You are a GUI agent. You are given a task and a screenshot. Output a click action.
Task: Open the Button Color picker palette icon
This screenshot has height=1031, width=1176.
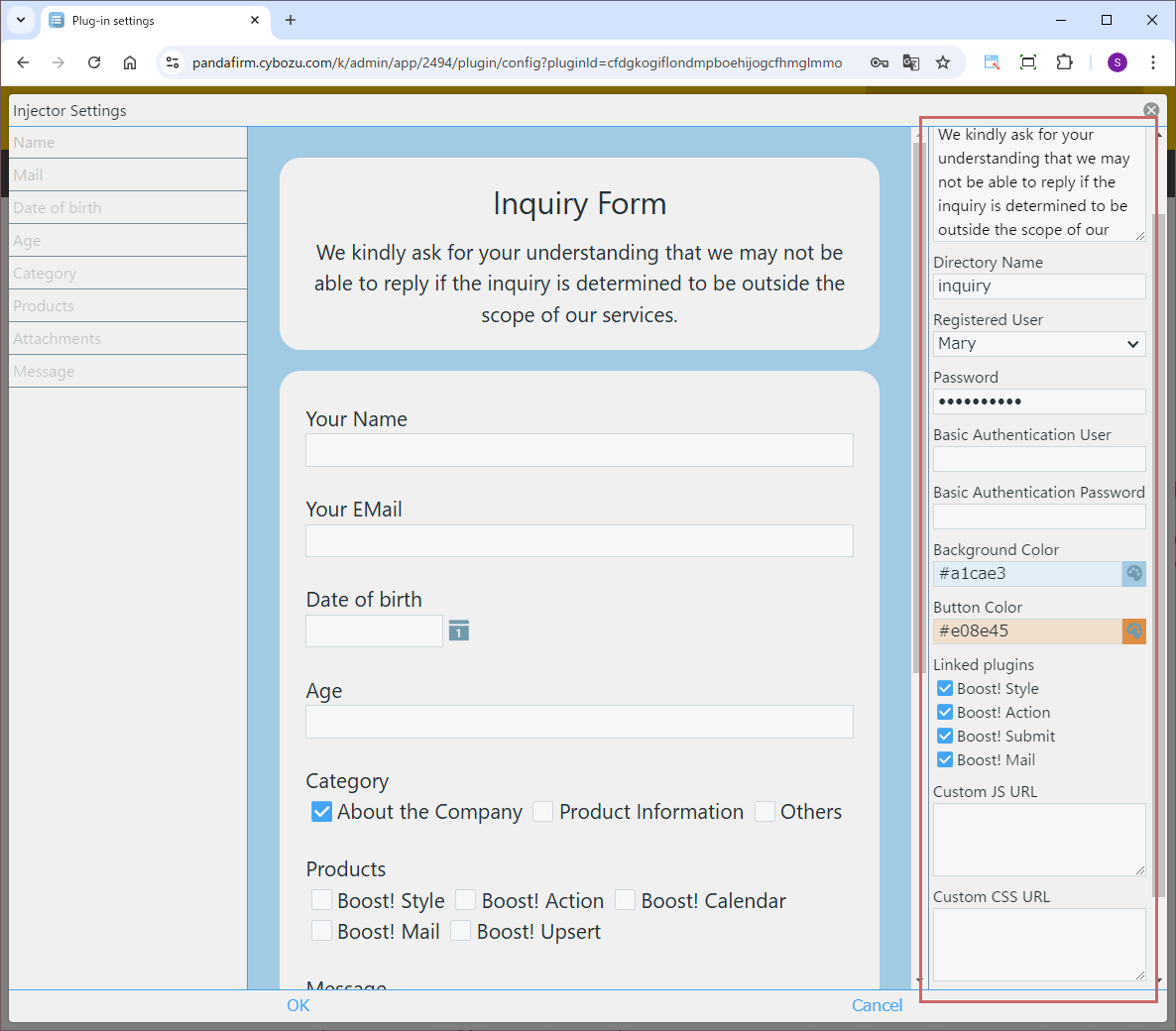[1133, 631]
